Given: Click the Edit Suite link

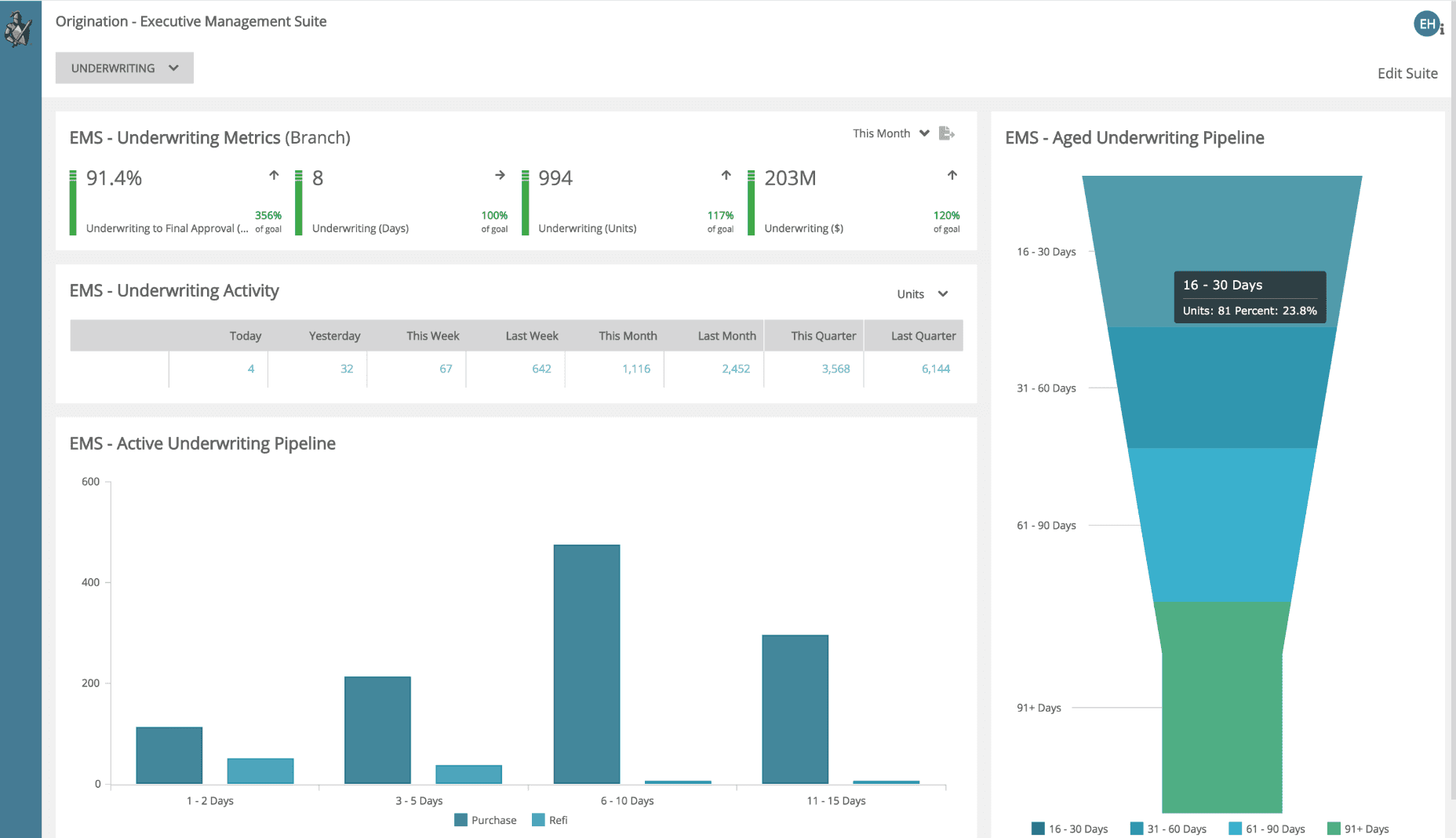Looking at the screenshot, I should [1407, 73].
